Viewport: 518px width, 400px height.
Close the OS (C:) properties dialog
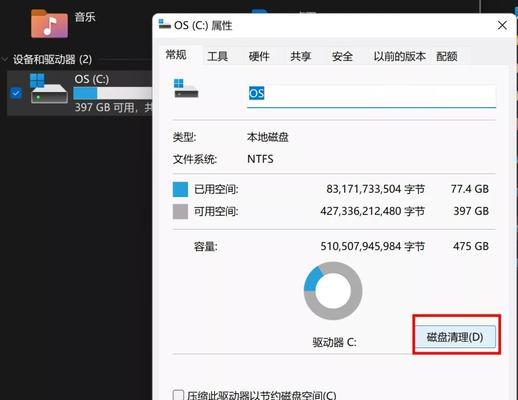click(502, 25)
